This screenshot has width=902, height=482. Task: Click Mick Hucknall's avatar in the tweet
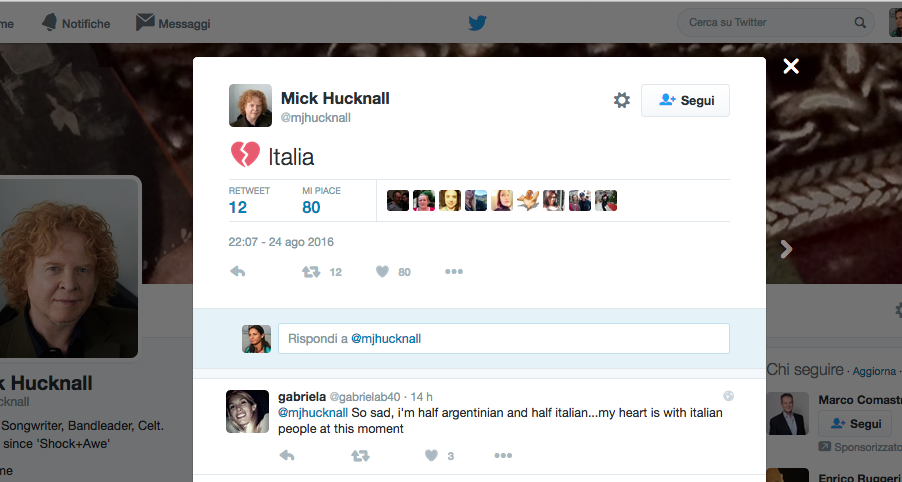250,105
